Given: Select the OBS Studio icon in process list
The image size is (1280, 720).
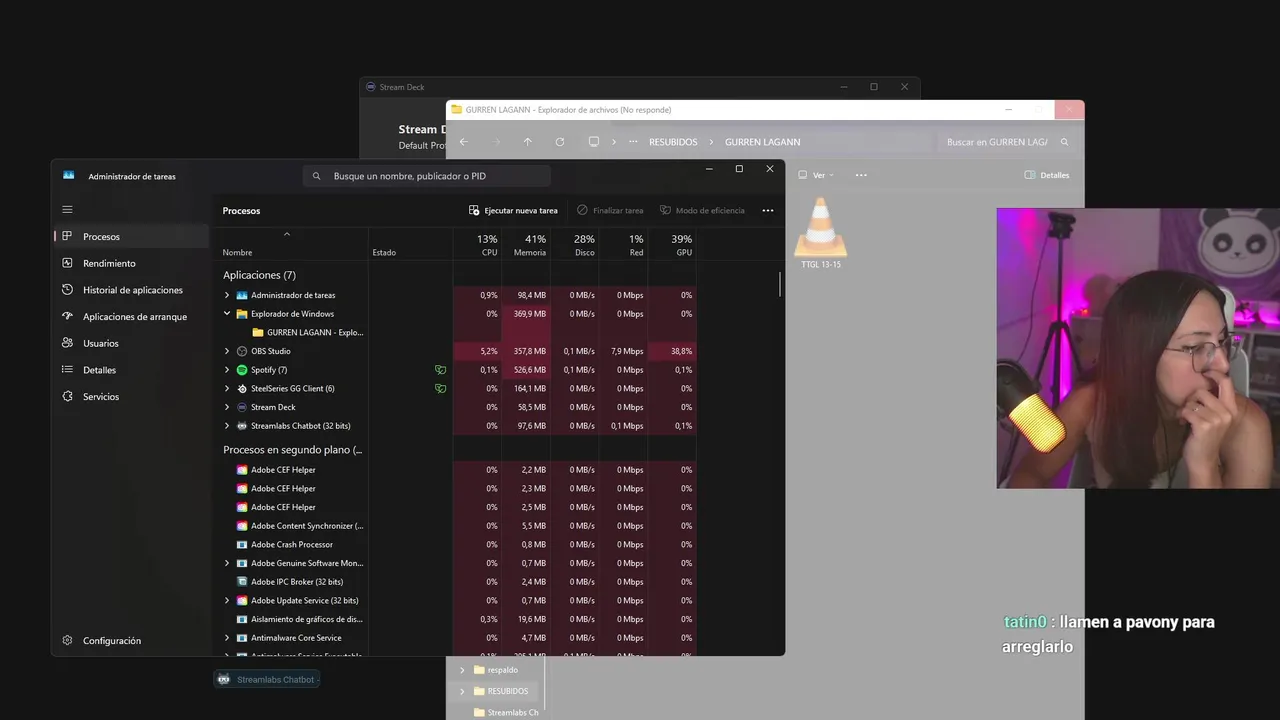Looking at the screenshot, I should point(242,351).
